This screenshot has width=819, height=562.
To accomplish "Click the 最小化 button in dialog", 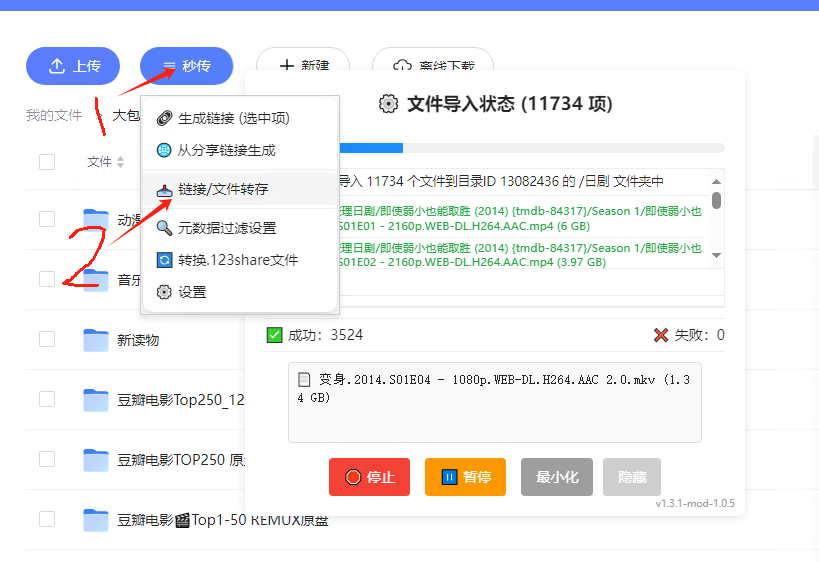I will coord(556,477).
